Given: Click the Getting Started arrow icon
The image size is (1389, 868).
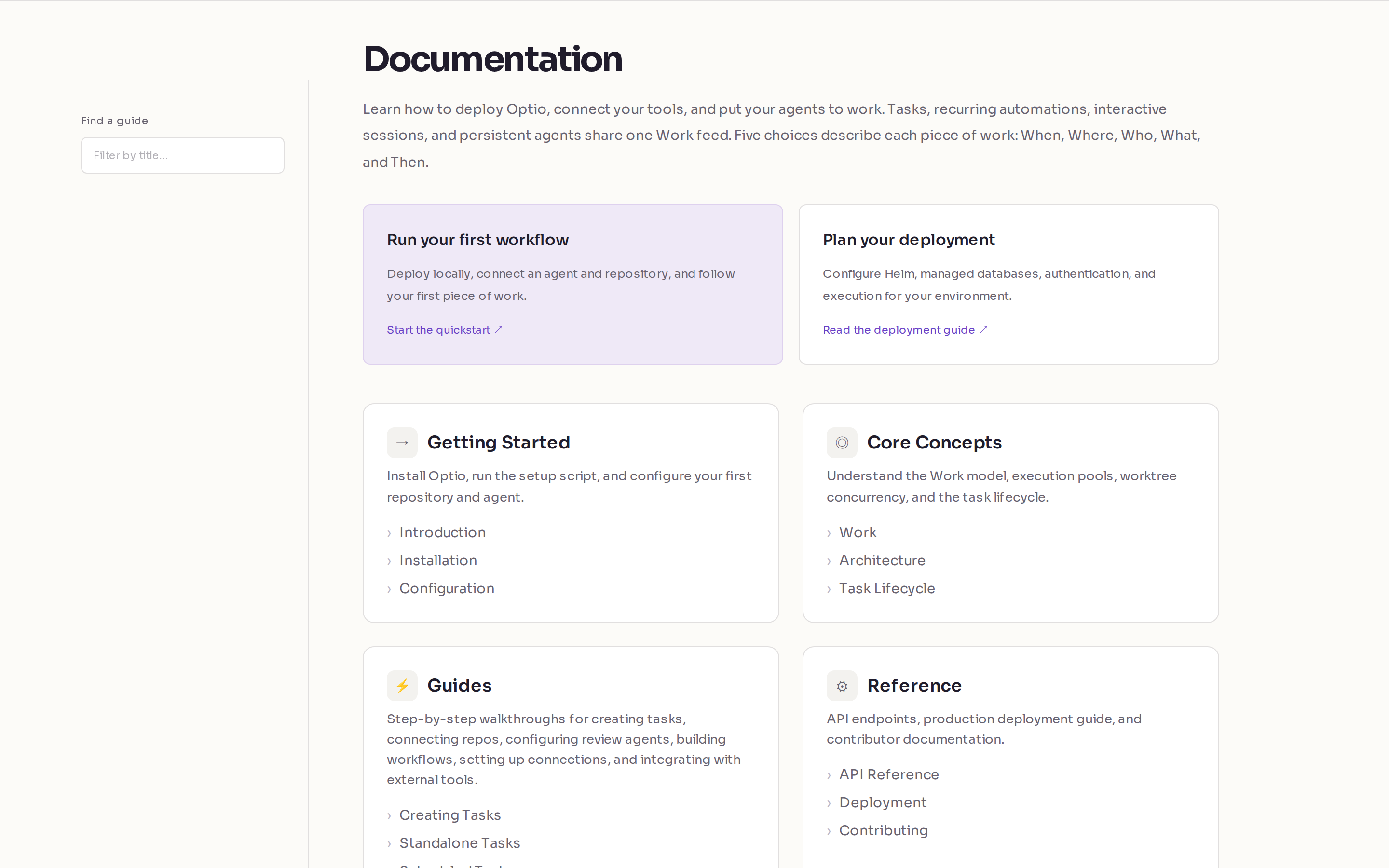Looking at the screenshot, I should pyautogui.click(x=402, y=443).
